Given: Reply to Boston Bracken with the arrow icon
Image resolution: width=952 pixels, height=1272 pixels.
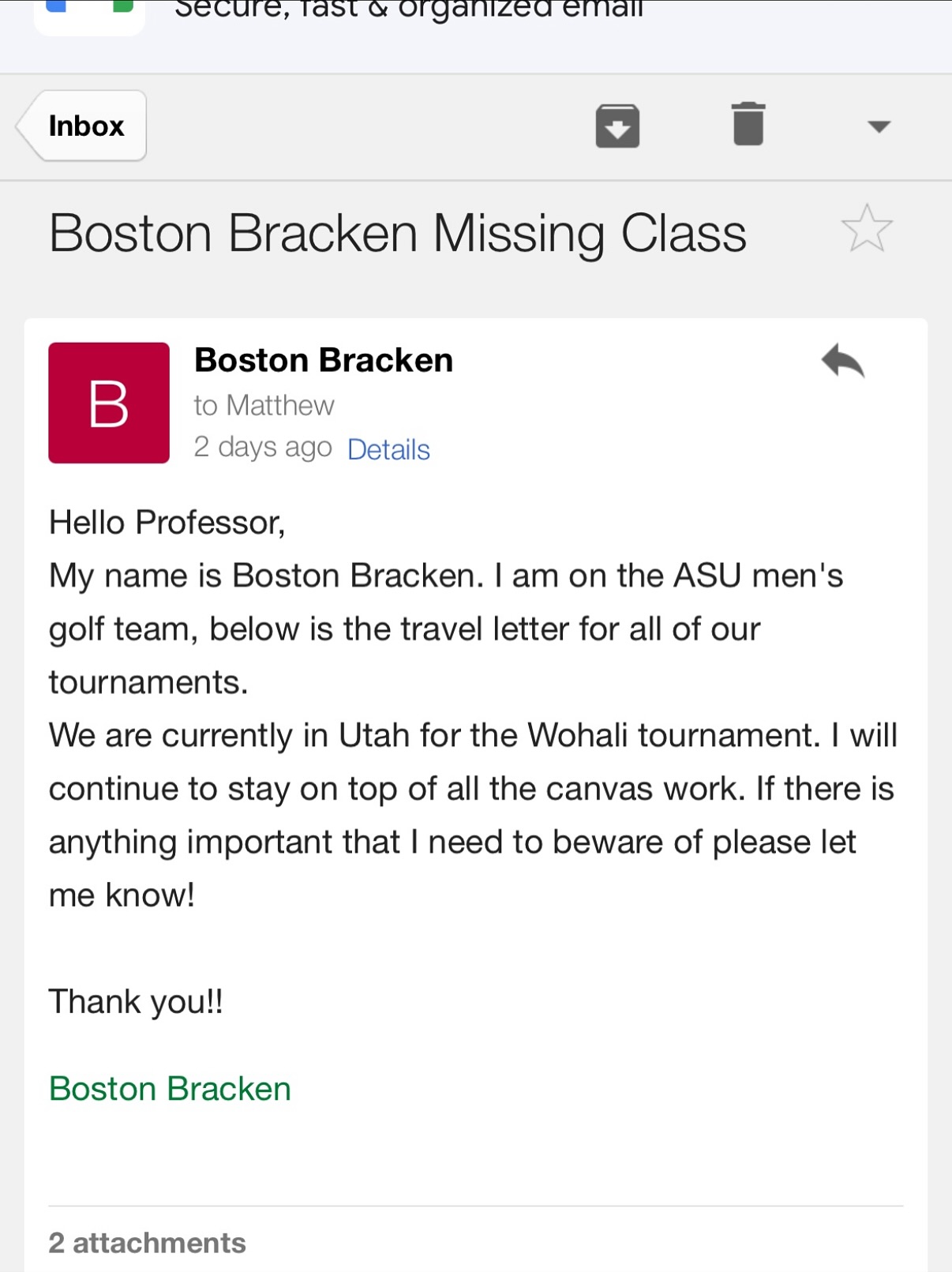Looking at the screenshot, I should click(843, 362).
